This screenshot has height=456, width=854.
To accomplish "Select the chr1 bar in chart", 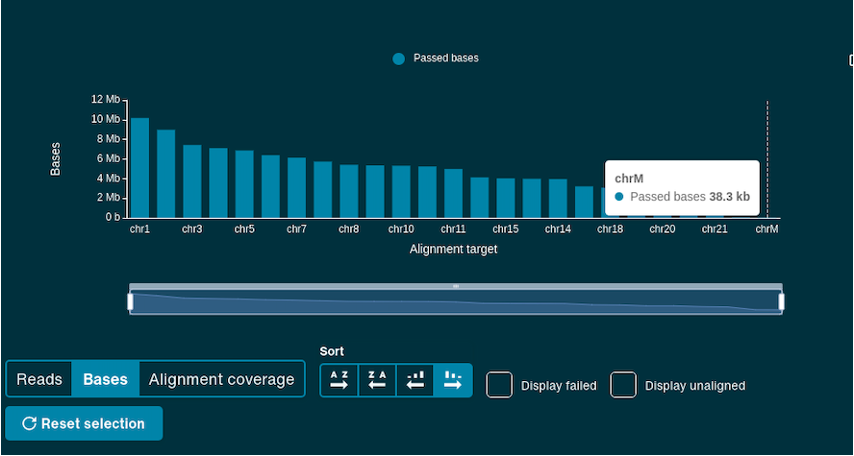I will point(140,168).
